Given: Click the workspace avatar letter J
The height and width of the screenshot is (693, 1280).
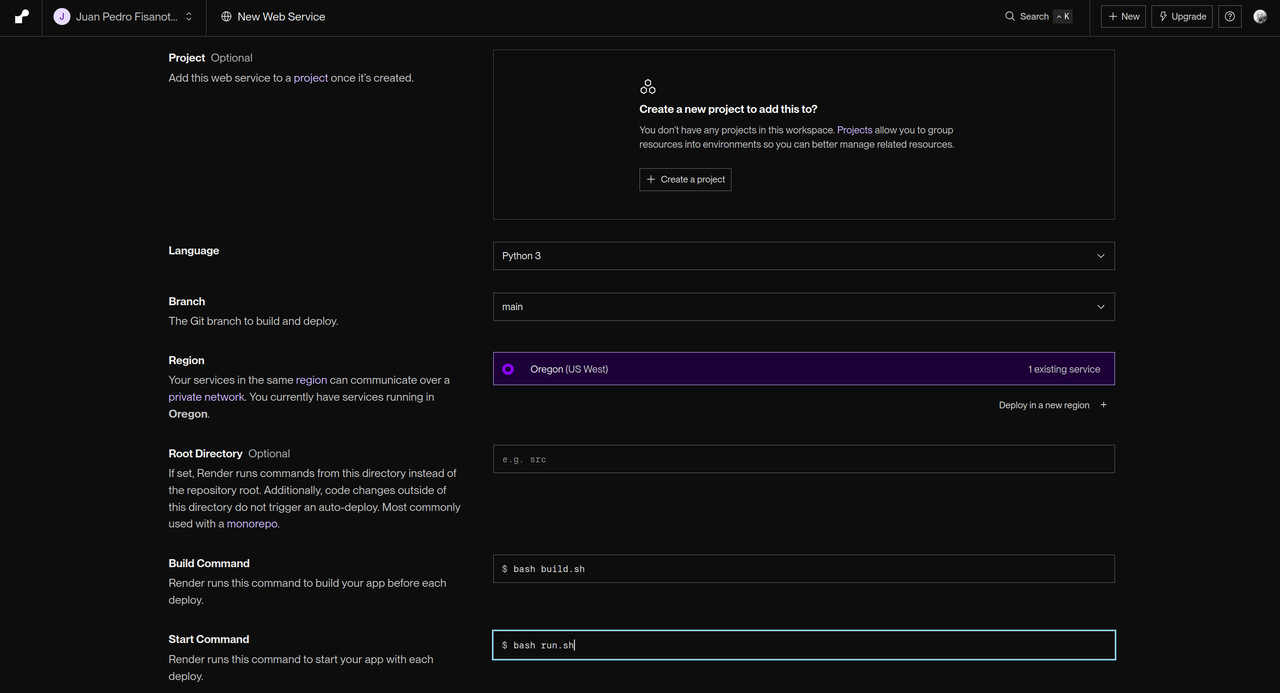Looking at the screenshot, I should 62,16.
